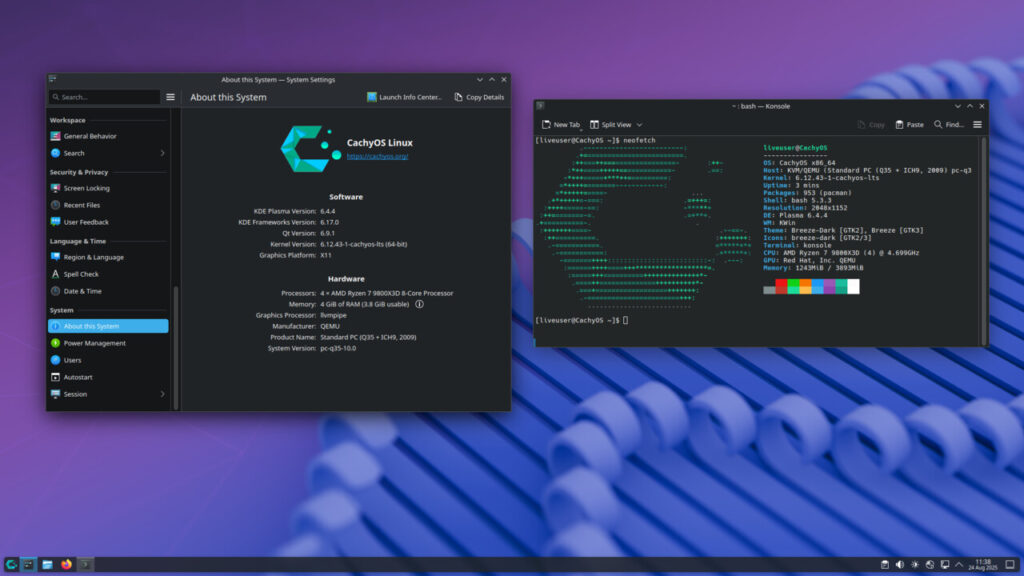The width and height of the screenshot is (1024, 576).
Task: Select General Behavior under Workspace
Action: (x=90, y=135)
